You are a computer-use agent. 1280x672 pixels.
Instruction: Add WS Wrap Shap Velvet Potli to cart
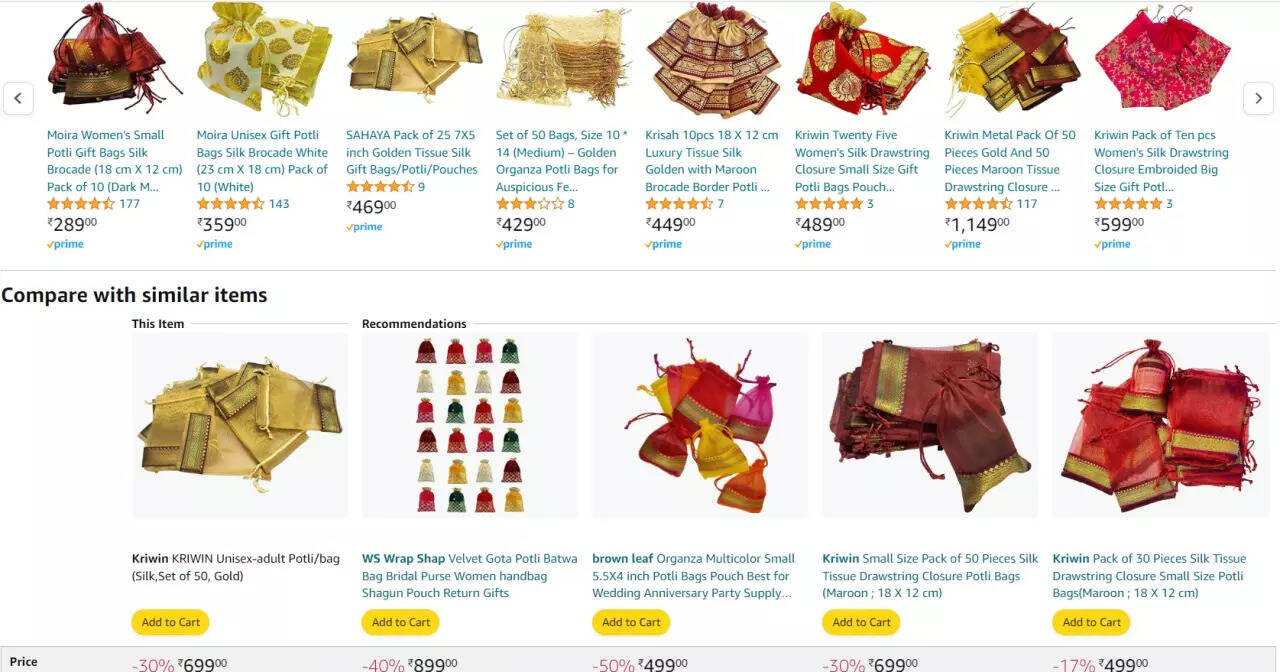(x=401, y=622)
